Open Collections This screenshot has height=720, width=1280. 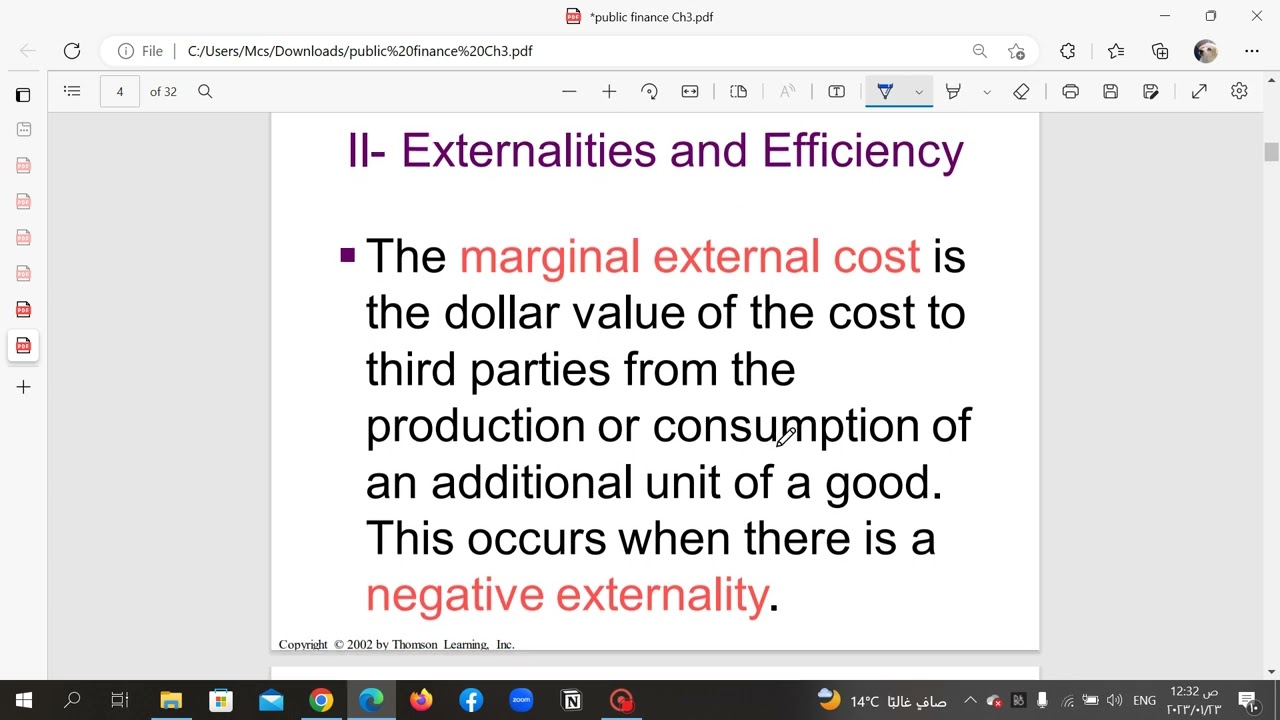[x=1160, y=51]
